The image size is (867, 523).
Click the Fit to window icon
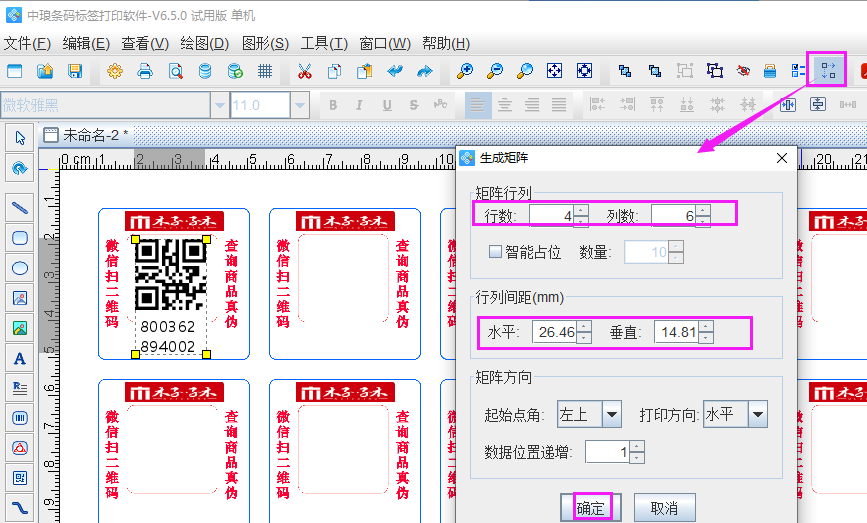click(x=555, y=71)
